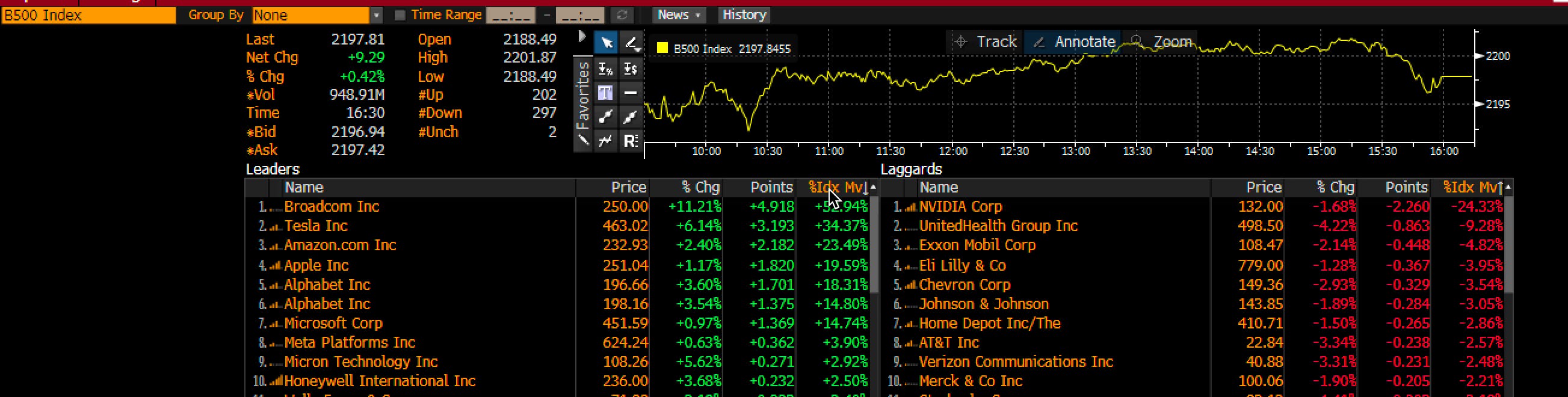Viewport: 1568px width, 397px height.
Task: Select the dollar change measure tool
Action: [x=631, y=69]
